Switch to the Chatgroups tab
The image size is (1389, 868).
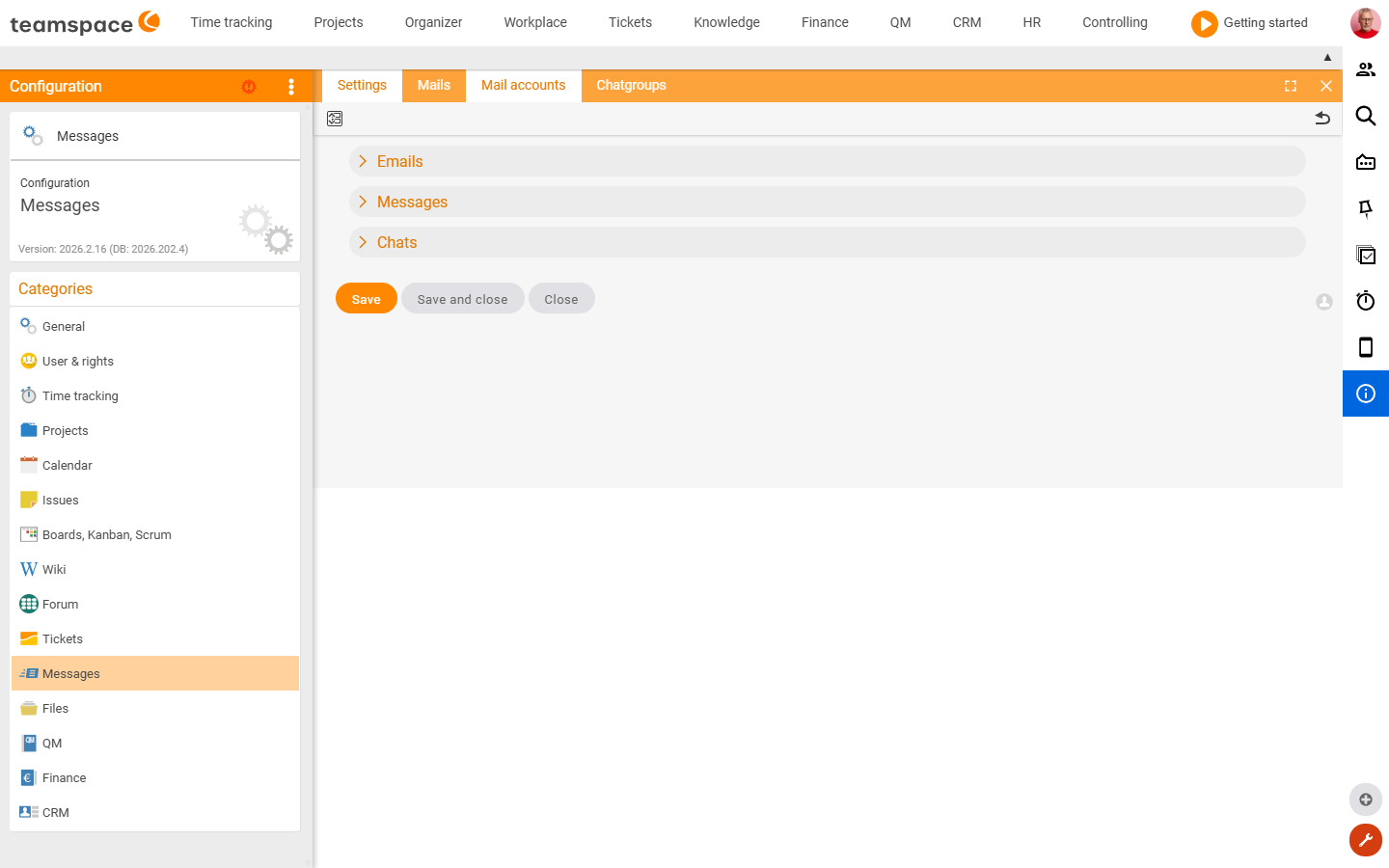[x=632, y=86]
